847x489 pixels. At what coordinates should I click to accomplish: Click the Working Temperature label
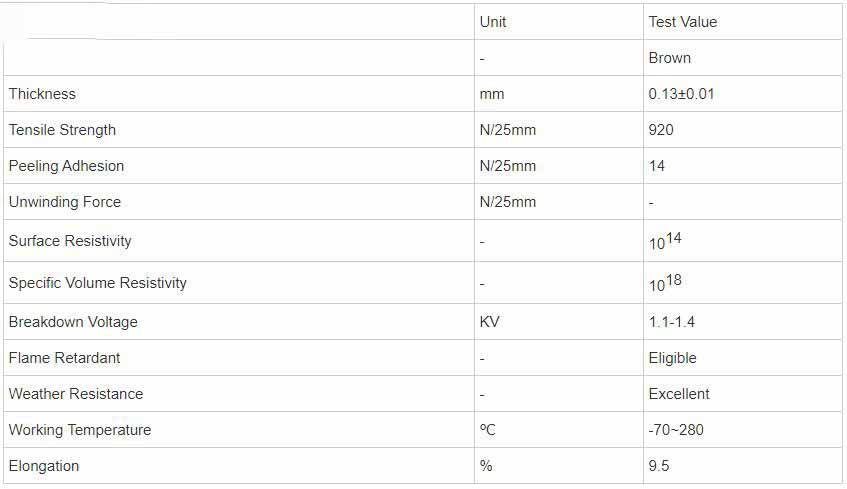79,430
